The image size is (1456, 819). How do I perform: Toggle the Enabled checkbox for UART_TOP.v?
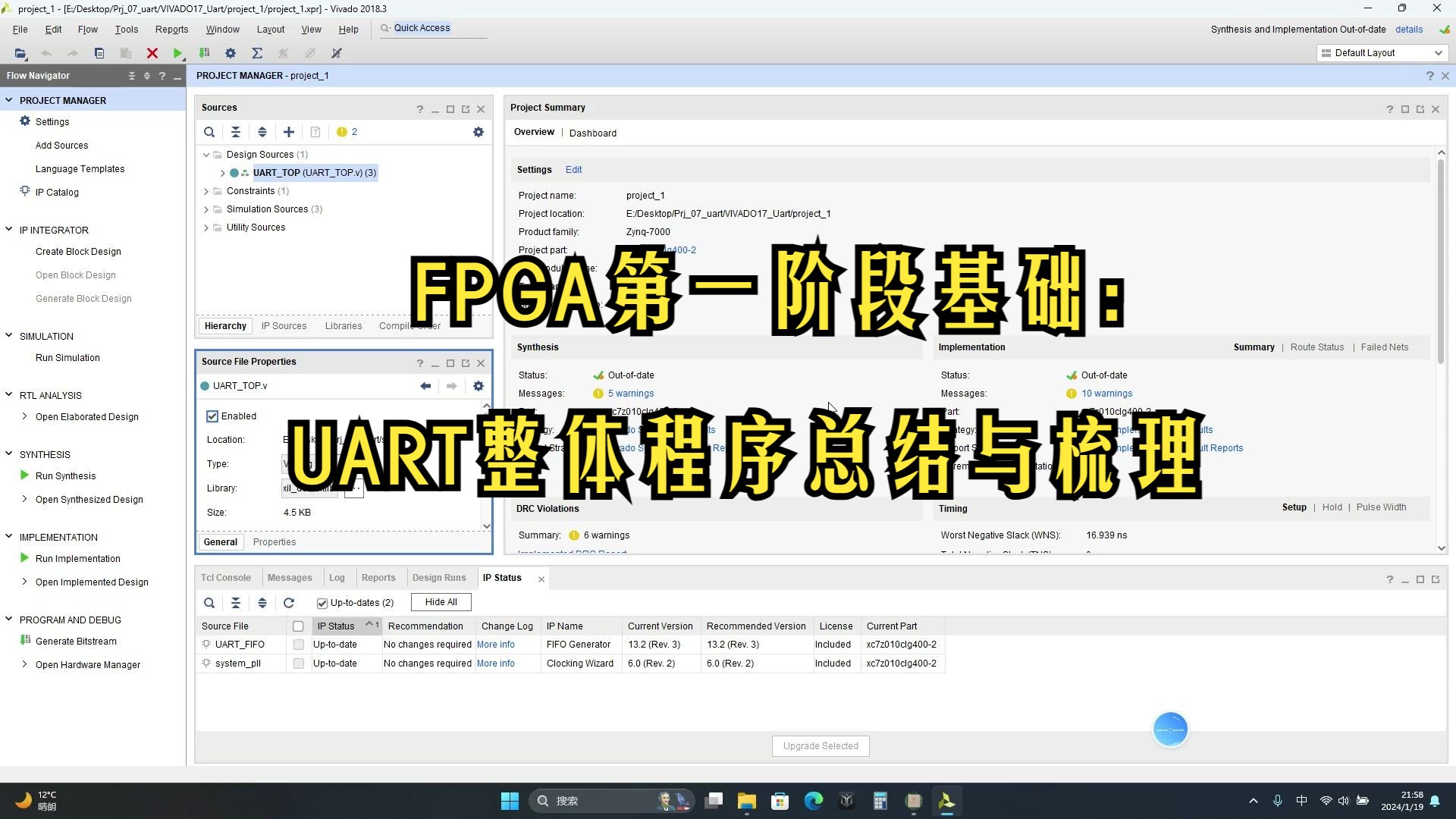pyautogui.click(x=212, y=415)
